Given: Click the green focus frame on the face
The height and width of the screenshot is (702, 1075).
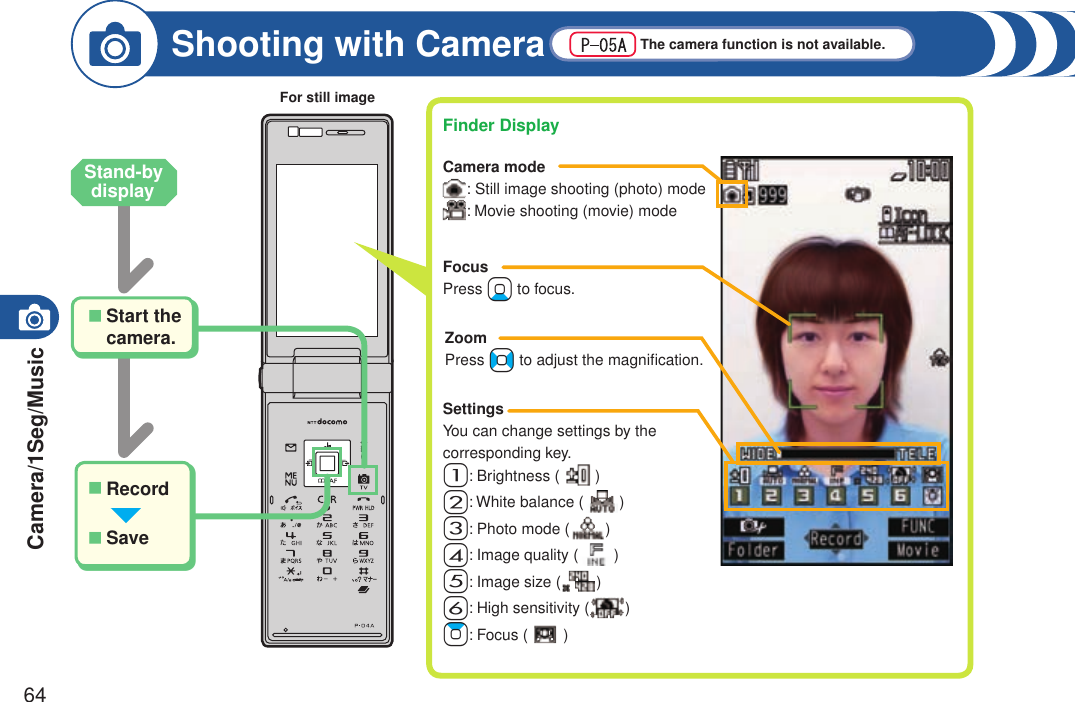Looking at the screenshot, I should [x=835, y=361].
